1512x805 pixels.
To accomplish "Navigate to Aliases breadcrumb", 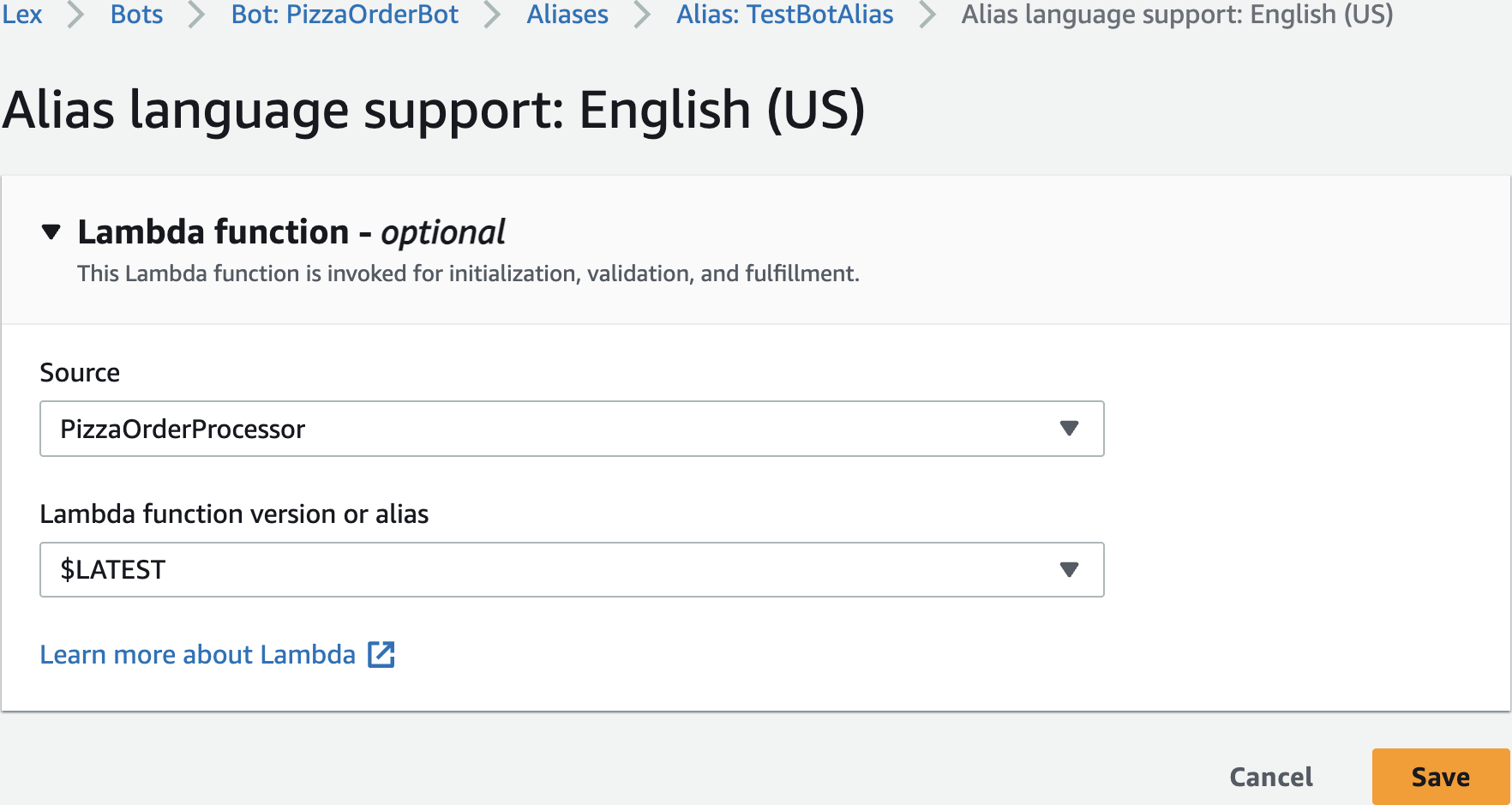I will (x=567, y=15).
